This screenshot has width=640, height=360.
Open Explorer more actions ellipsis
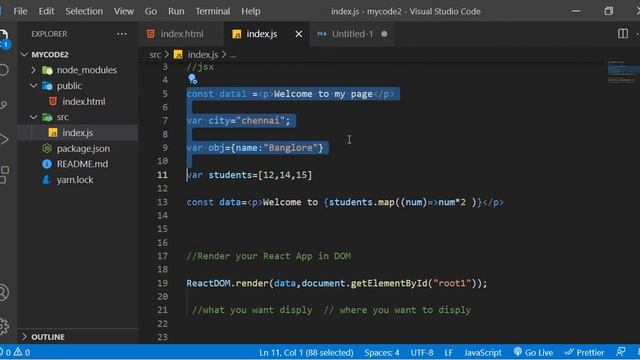pos(122,34)
